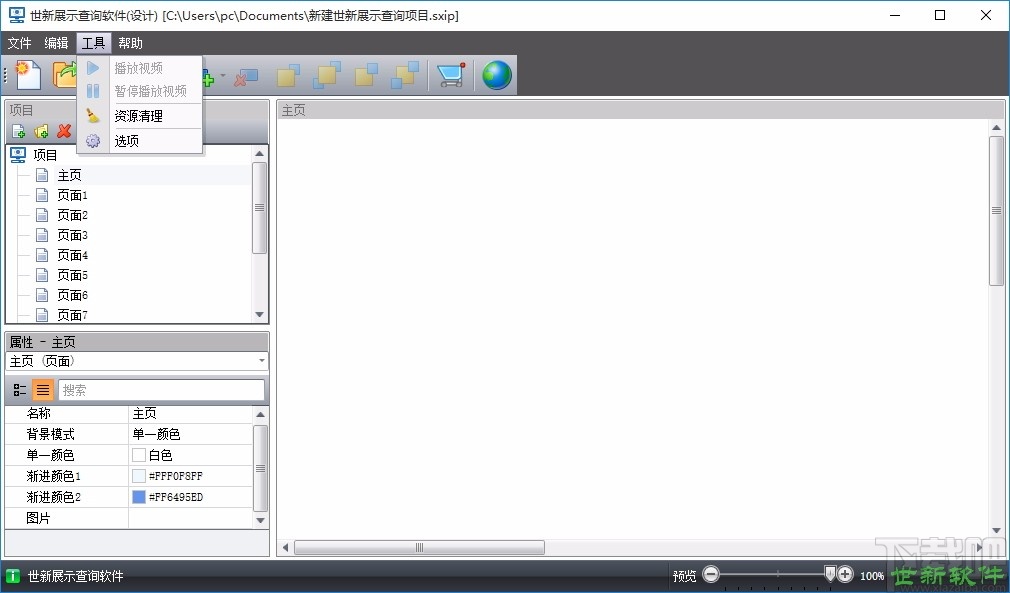Select 页面4 in the project tree

(72, 255)
